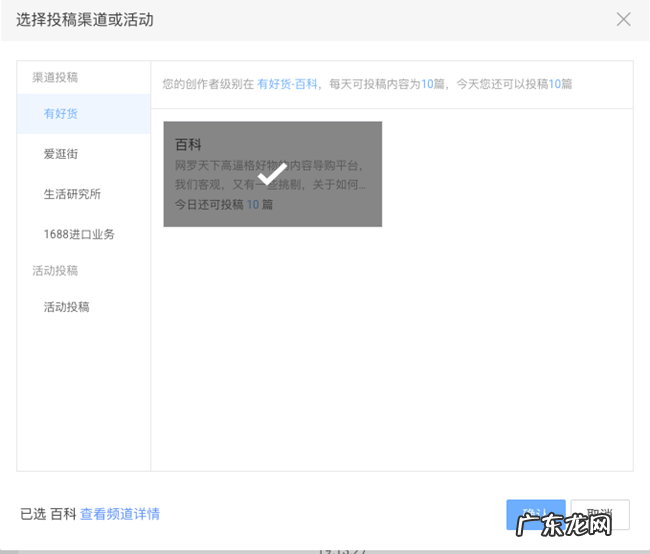Open 查看频道详情 link

tap(120, 514)
